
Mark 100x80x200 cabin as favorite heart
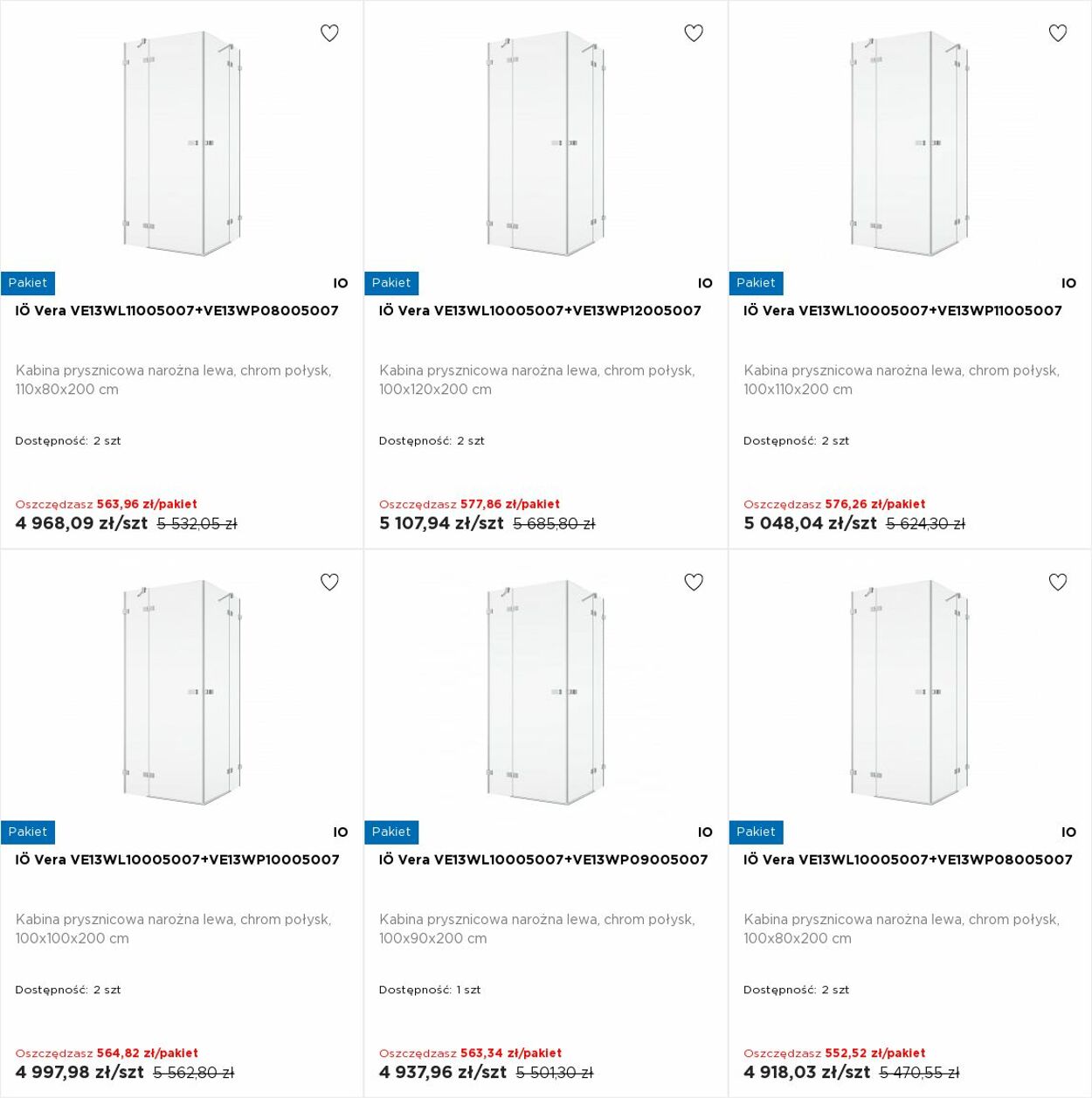tap(1058, 582)
